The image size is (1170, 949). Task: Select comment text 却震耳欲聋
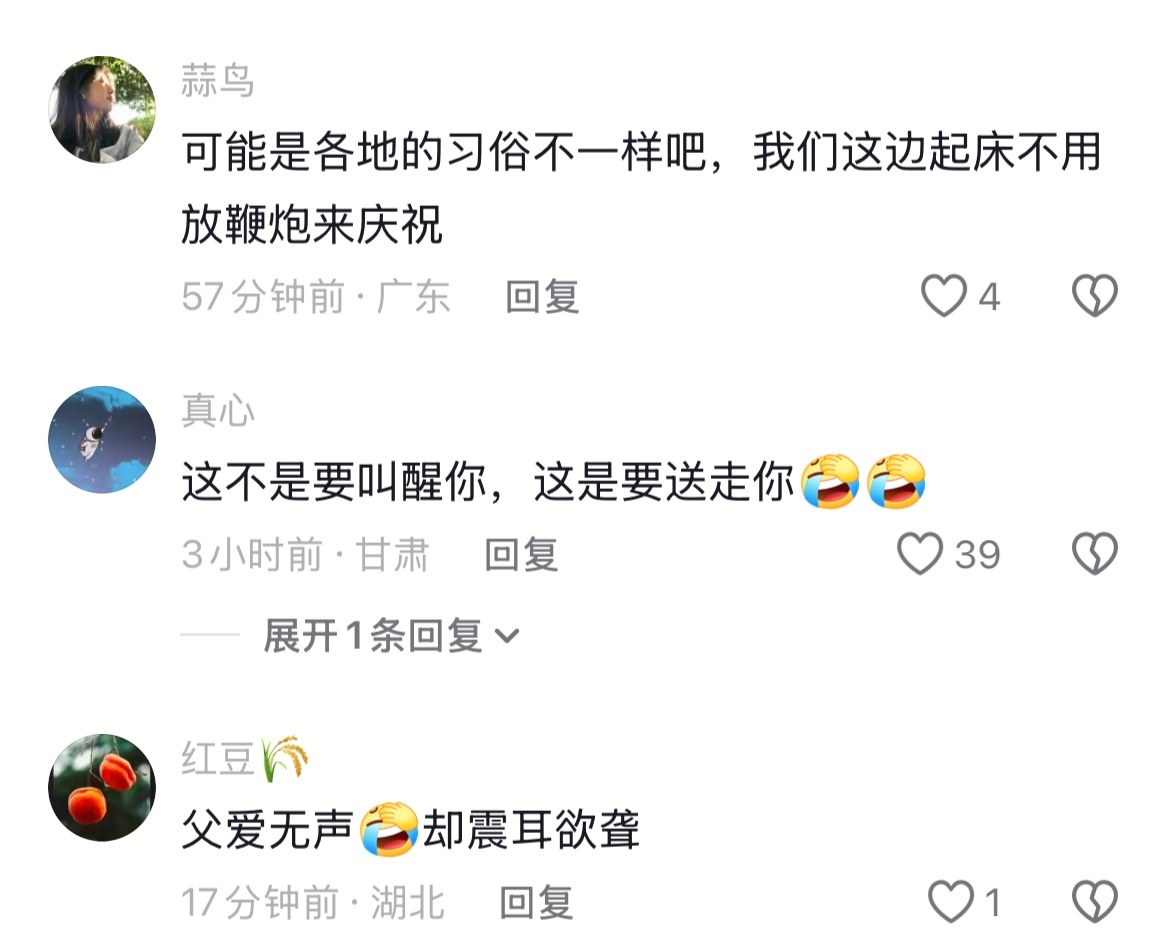click(531, 829)
